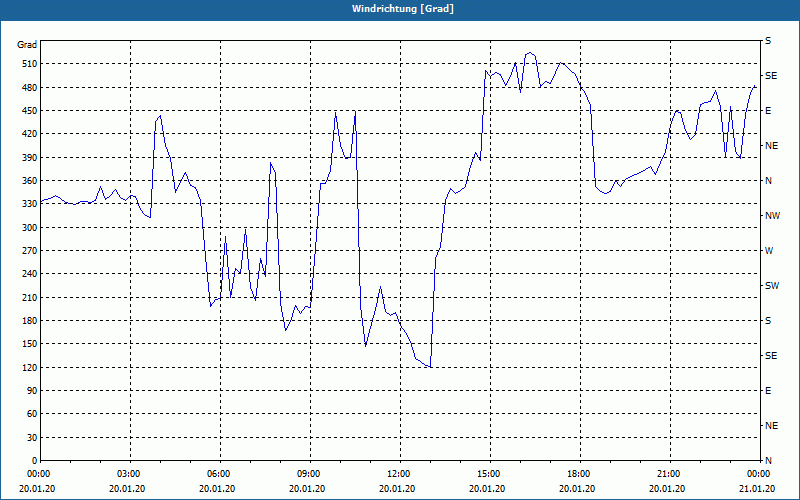
Task: Click the W compass label
Action: click(x=769, y=251)
